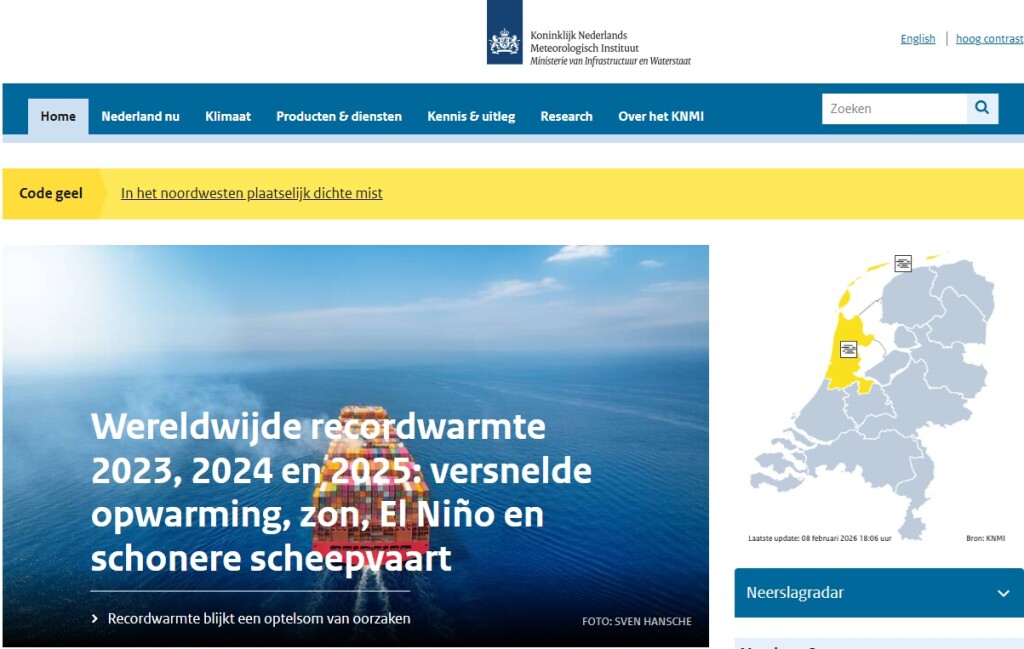The image size is (1024, 649).
Task: Click the Bron: KNMI caption
Action: (x=985, y=538)
